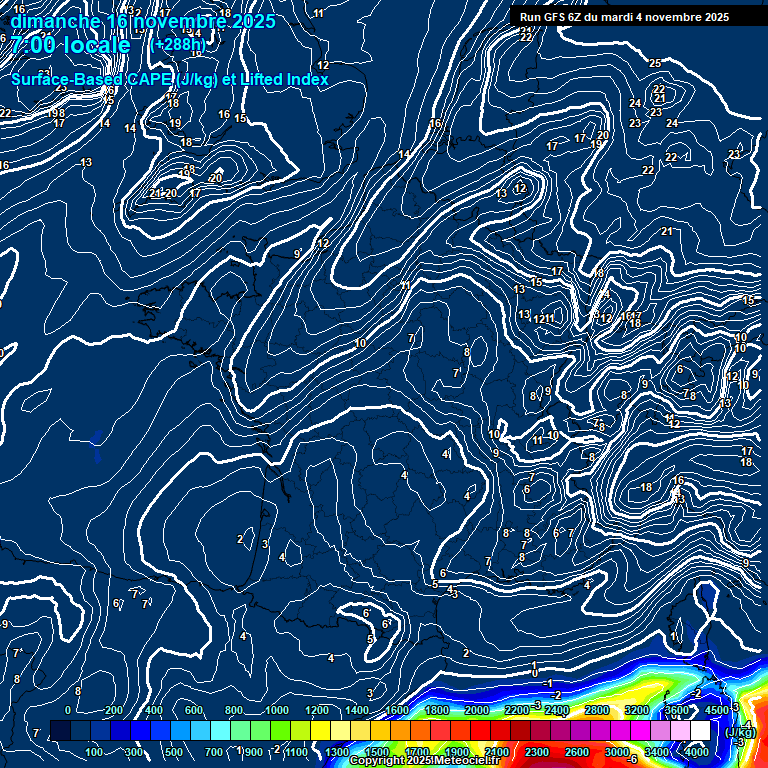Select the white 4000-4500 legend swatch
Screen dimensions: 768x768
click(700, 730)
